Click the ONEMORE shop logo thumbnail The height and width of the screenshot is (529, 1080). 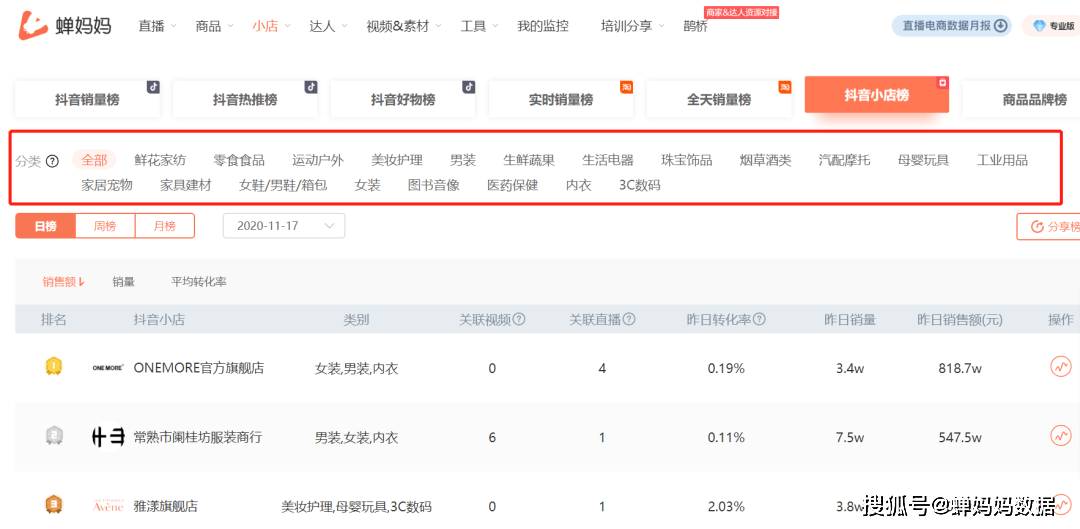[x=108, y=369]
